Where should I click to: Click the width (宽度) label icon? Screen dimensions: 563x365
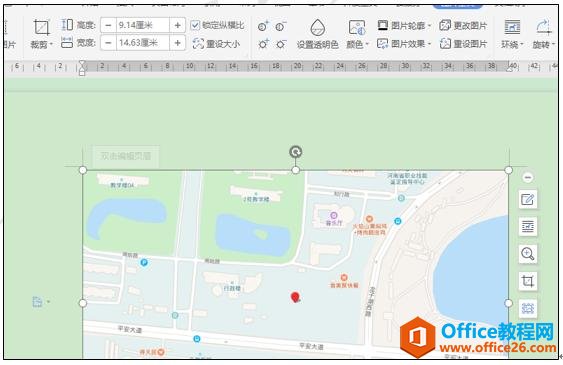click(x=67, y=43)
